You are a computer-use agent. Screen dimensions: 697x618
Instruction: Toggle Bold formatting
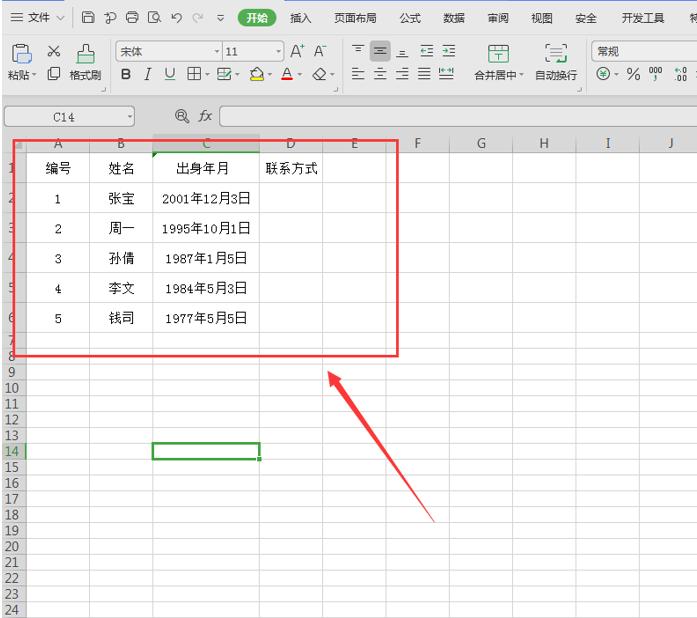[126, 74]
